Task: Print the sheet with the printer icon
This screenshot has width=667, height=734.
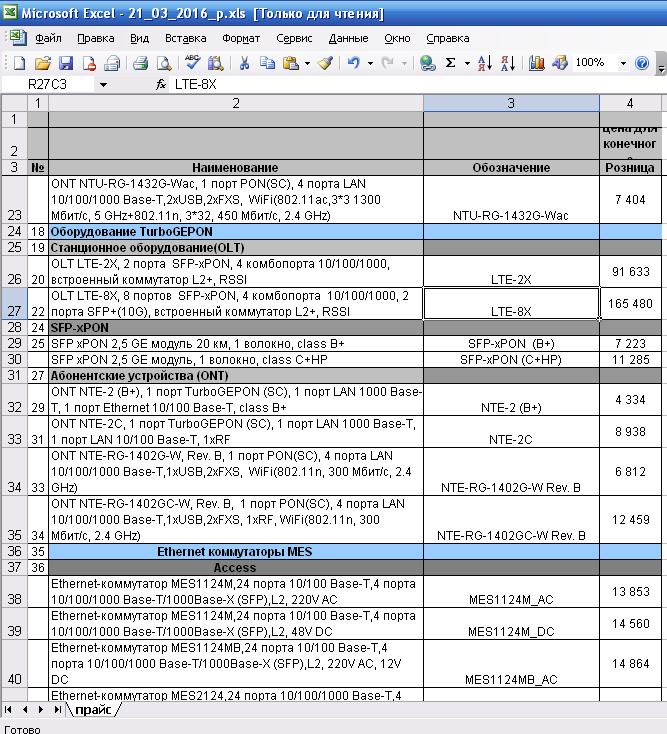Action: [x=140, y=63]
